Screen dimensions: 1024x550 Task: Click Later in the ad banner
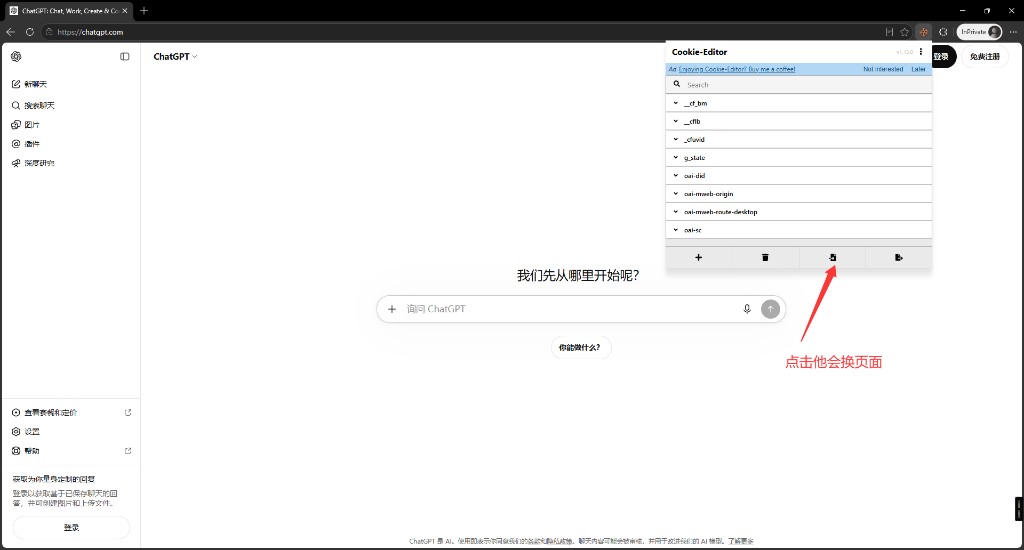[x=918, y=69]
